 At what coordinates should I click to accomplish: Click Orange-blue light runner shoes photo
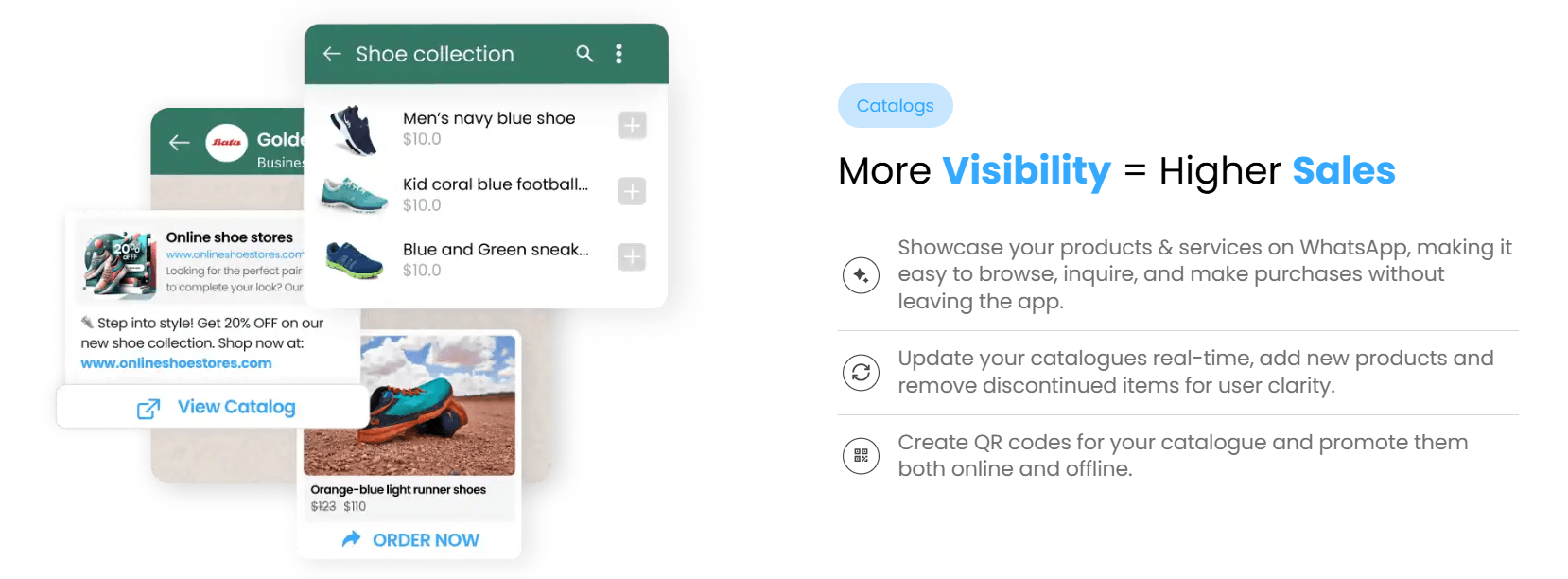(409, 405)
